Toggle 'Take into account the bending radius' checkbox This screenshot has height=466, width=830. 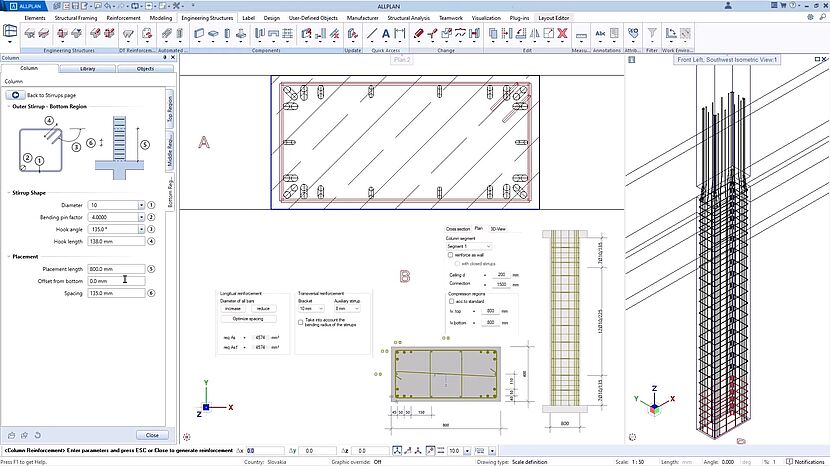(x=301, y=321)
